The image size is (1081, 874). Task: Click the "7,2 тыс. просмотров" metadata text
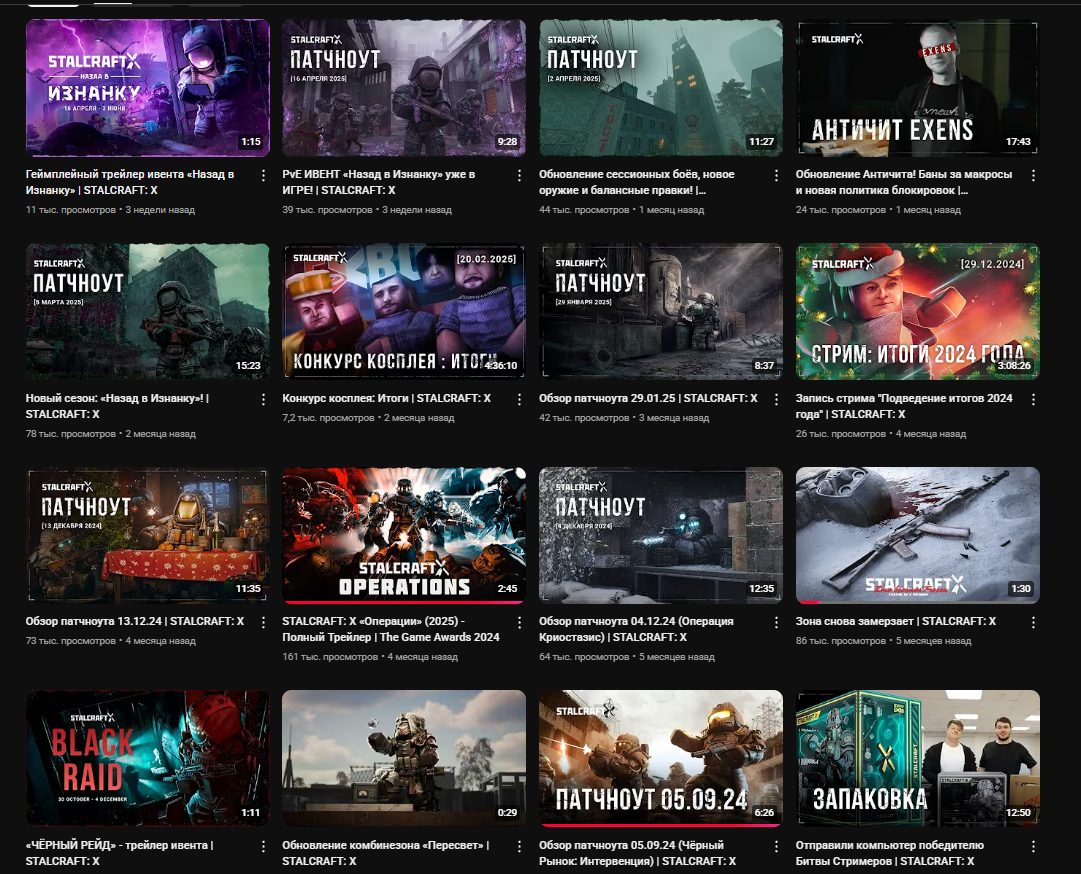point(328,418)
